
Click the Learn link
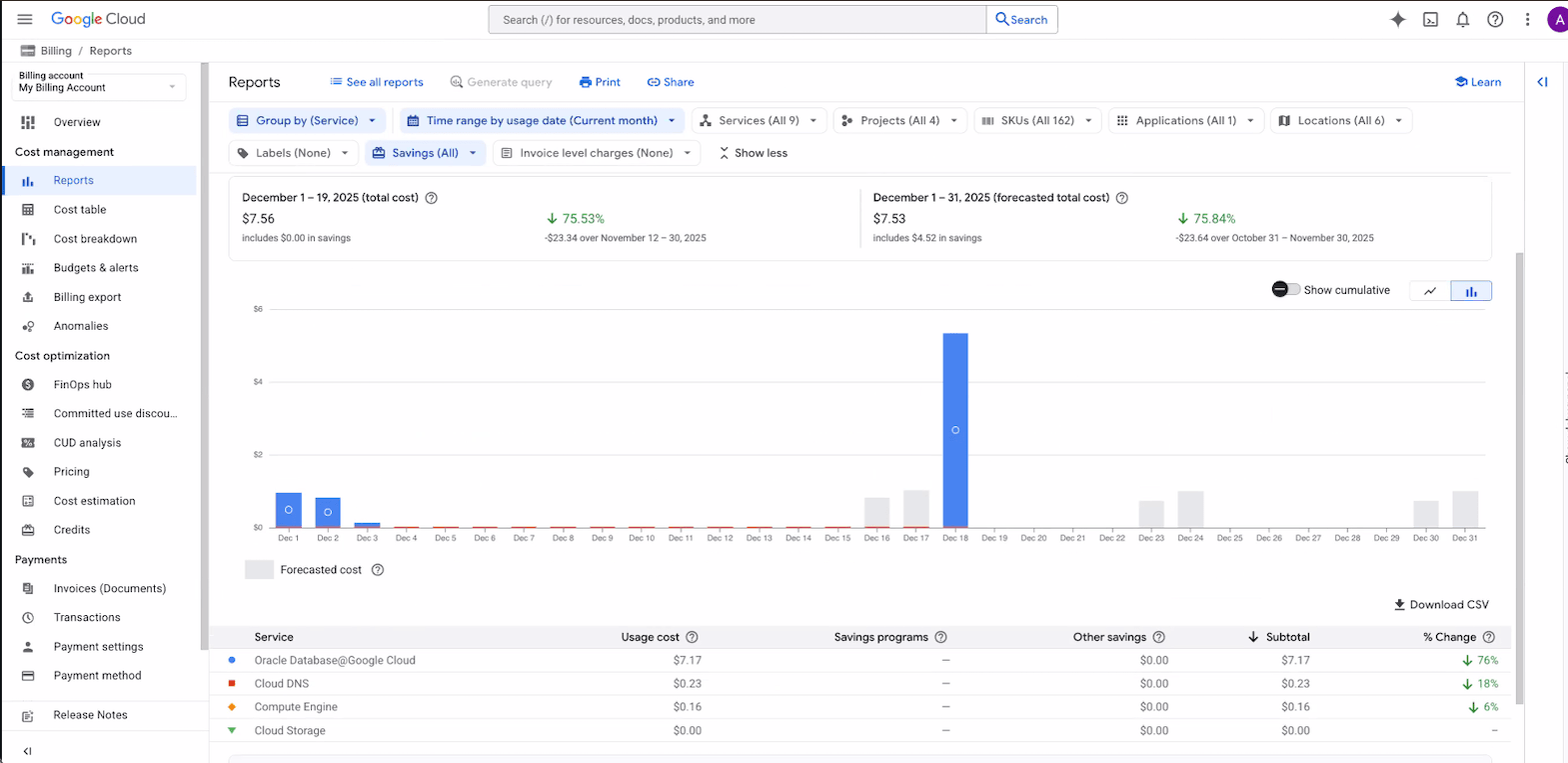pos(1477,82)
